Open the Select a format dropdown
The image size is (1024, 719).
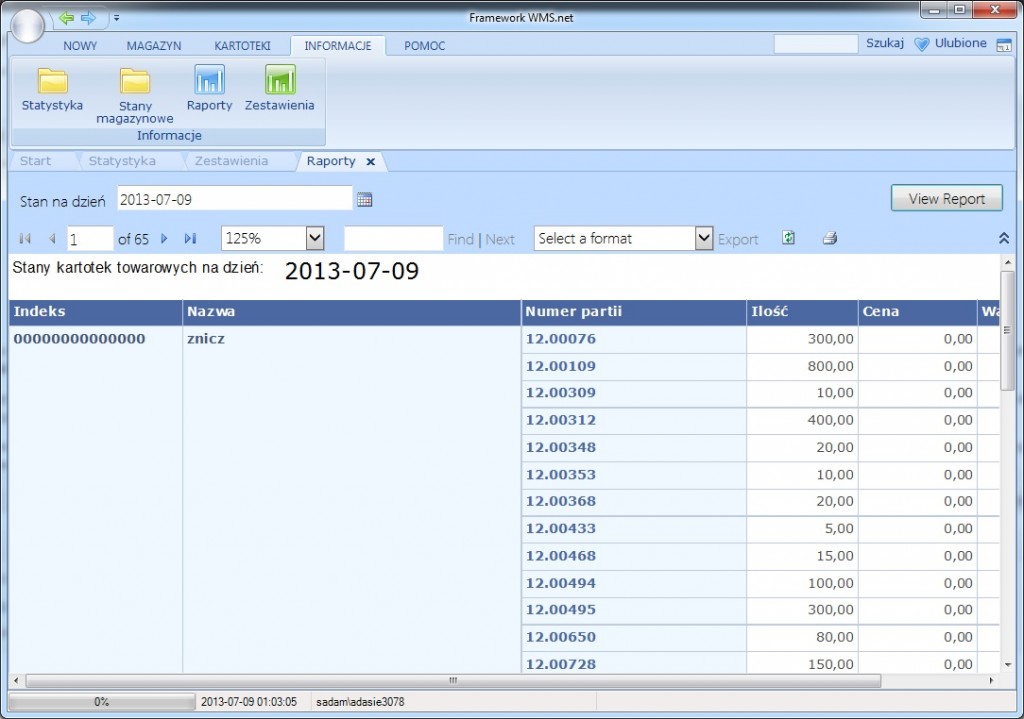pyautogui.click(x=703, y=238)
